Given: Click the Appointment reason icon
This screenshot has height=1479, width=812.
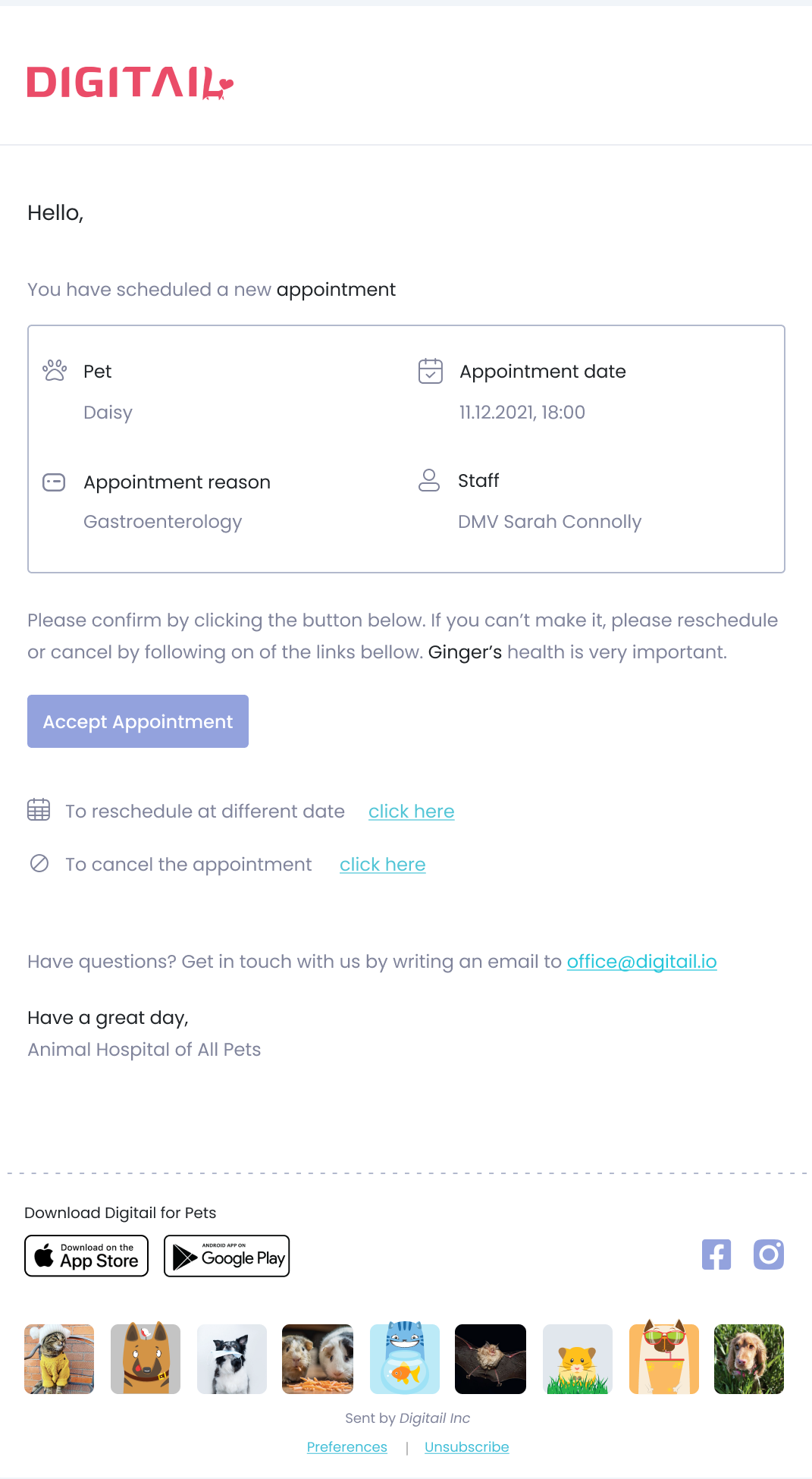Looking at the screenshot, I should coord(54,482).
